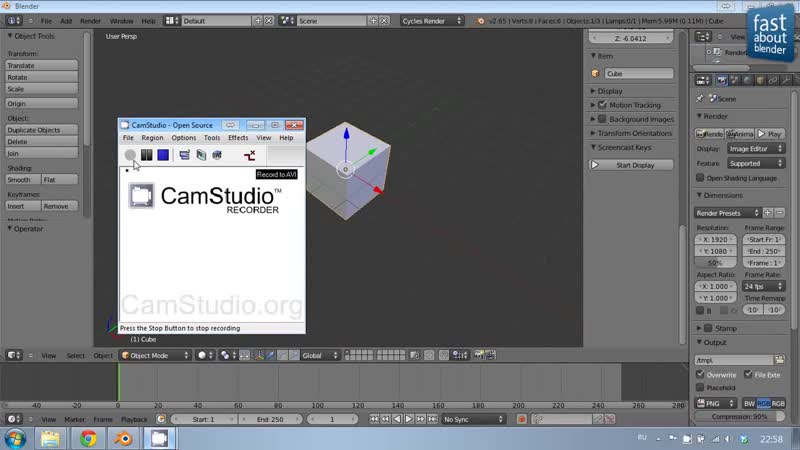Viewport: 800px width, 450px height.
Task: Click add render preset plus icon
Action: 768,213
